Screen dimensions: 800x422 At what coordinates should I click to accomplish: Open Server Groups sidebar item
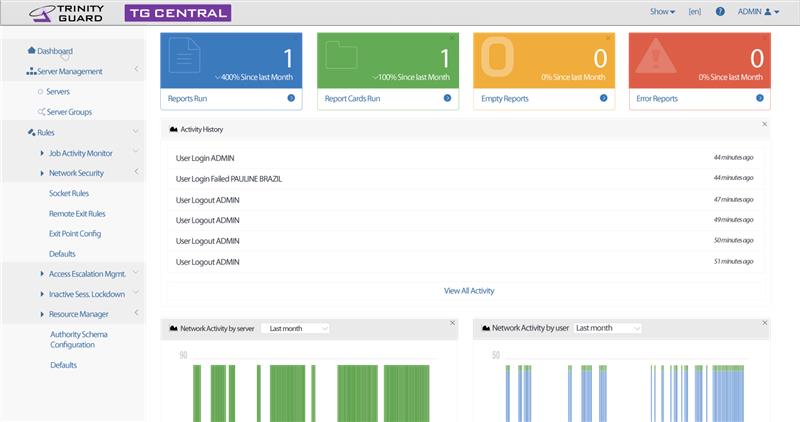tap(69, 112)
